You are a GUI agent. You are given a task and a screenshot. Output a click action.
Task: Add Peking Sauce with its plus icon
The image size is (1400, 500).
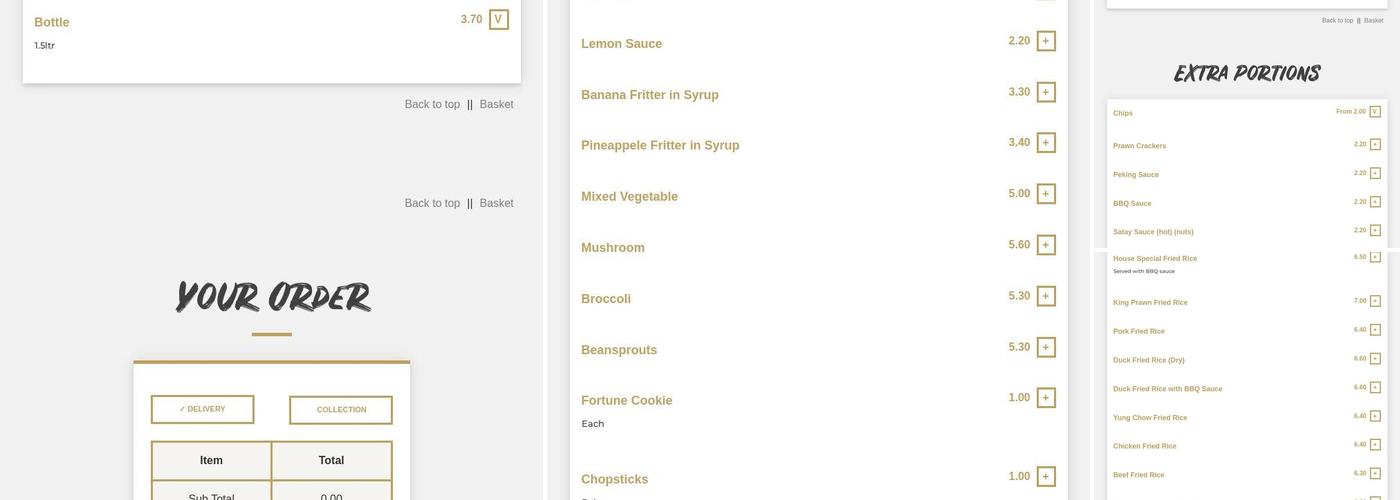1375,173
